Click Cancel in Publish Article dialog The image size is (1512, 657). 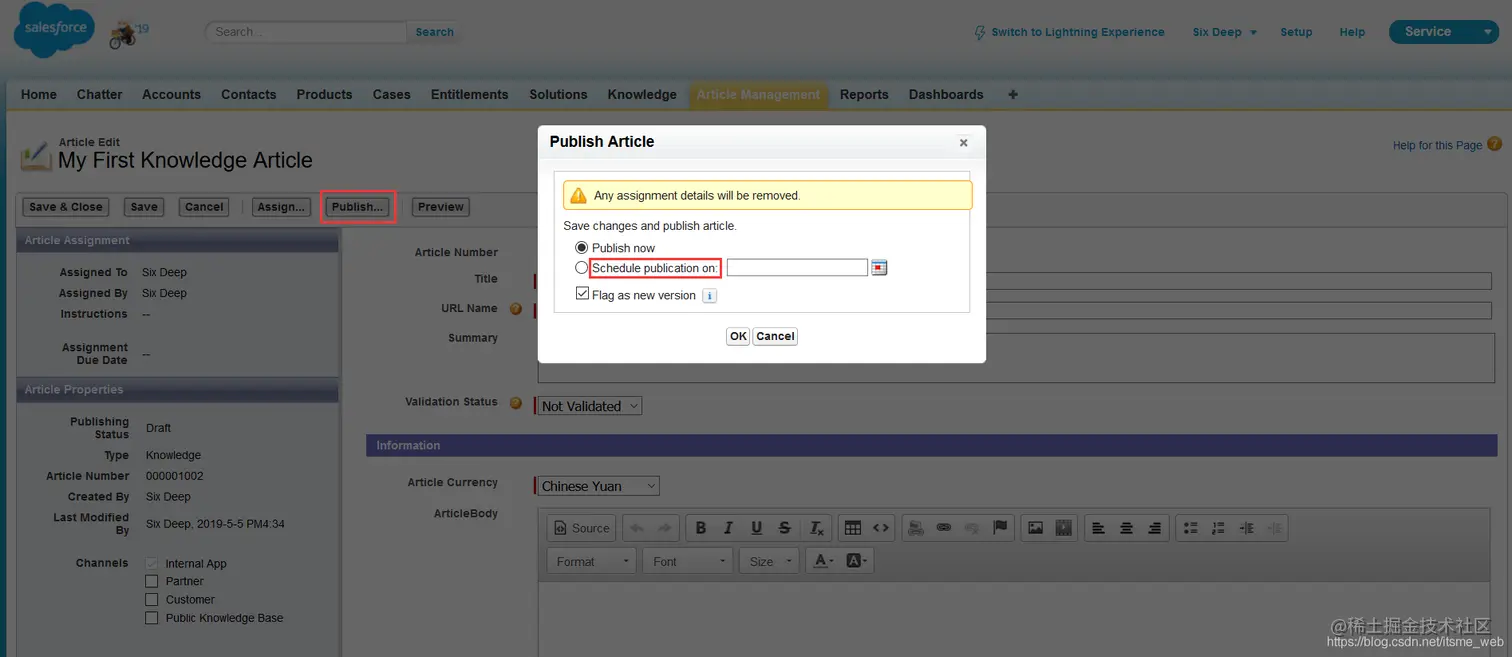pyautogui.click(x=775, y=336)
